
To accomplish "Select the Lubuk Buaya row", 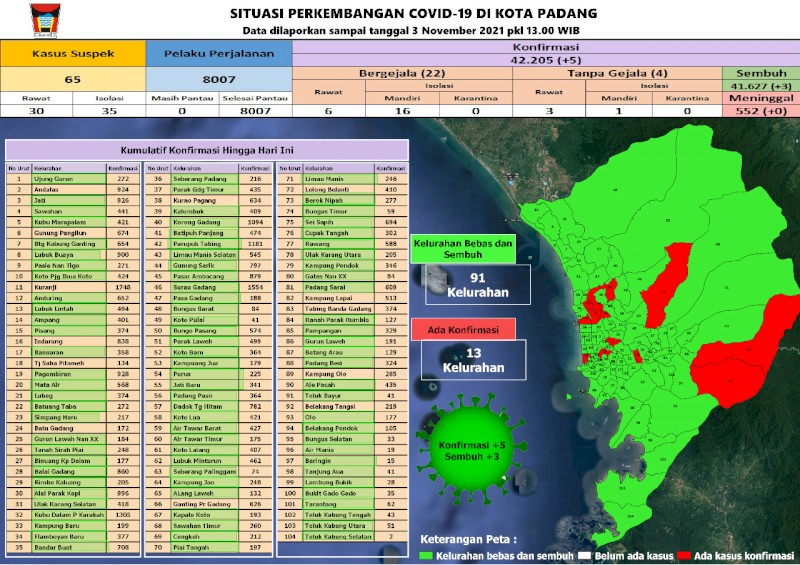I will [x=73, y=255].
